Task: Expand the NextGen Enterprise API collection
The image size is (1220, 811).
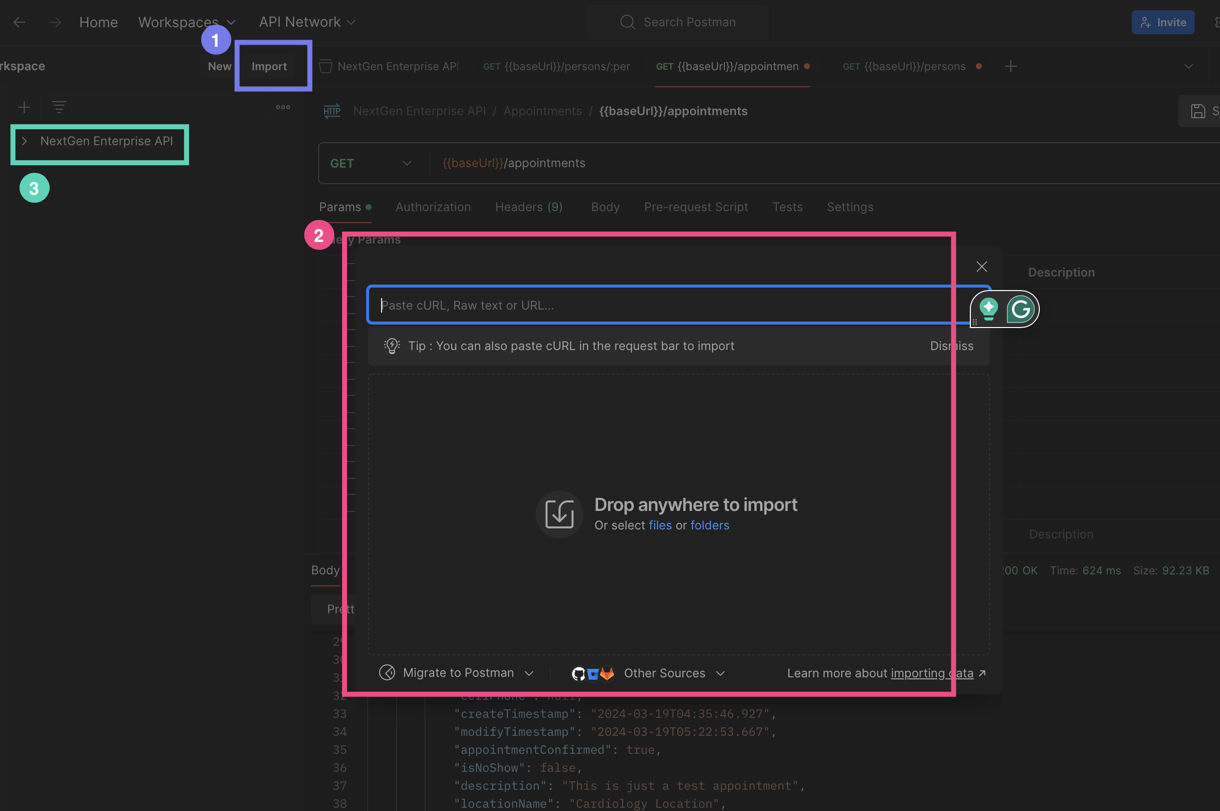Action: tap(25, 141)
